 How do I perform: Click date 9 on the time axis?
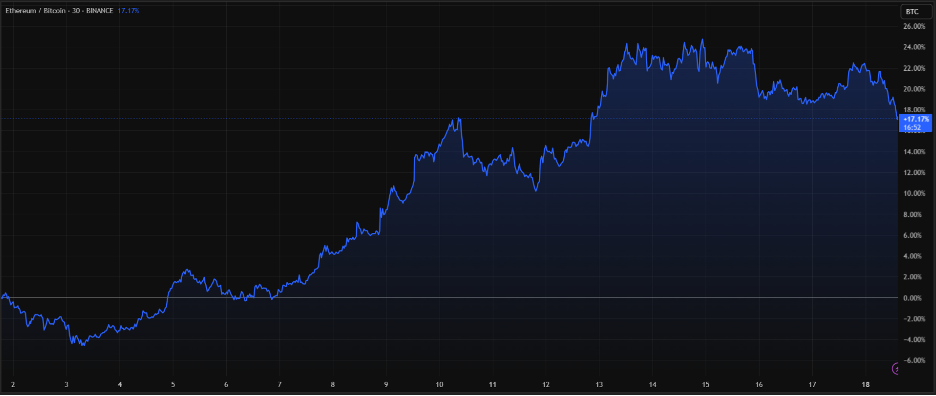[386, 385]
